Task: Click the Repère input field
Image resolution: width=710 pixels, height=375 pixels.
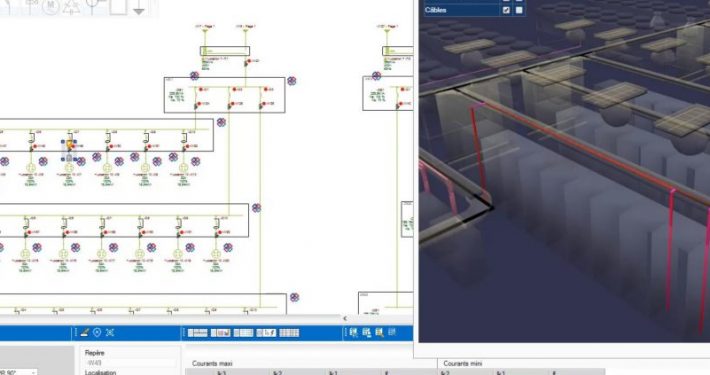Action: 130,362
